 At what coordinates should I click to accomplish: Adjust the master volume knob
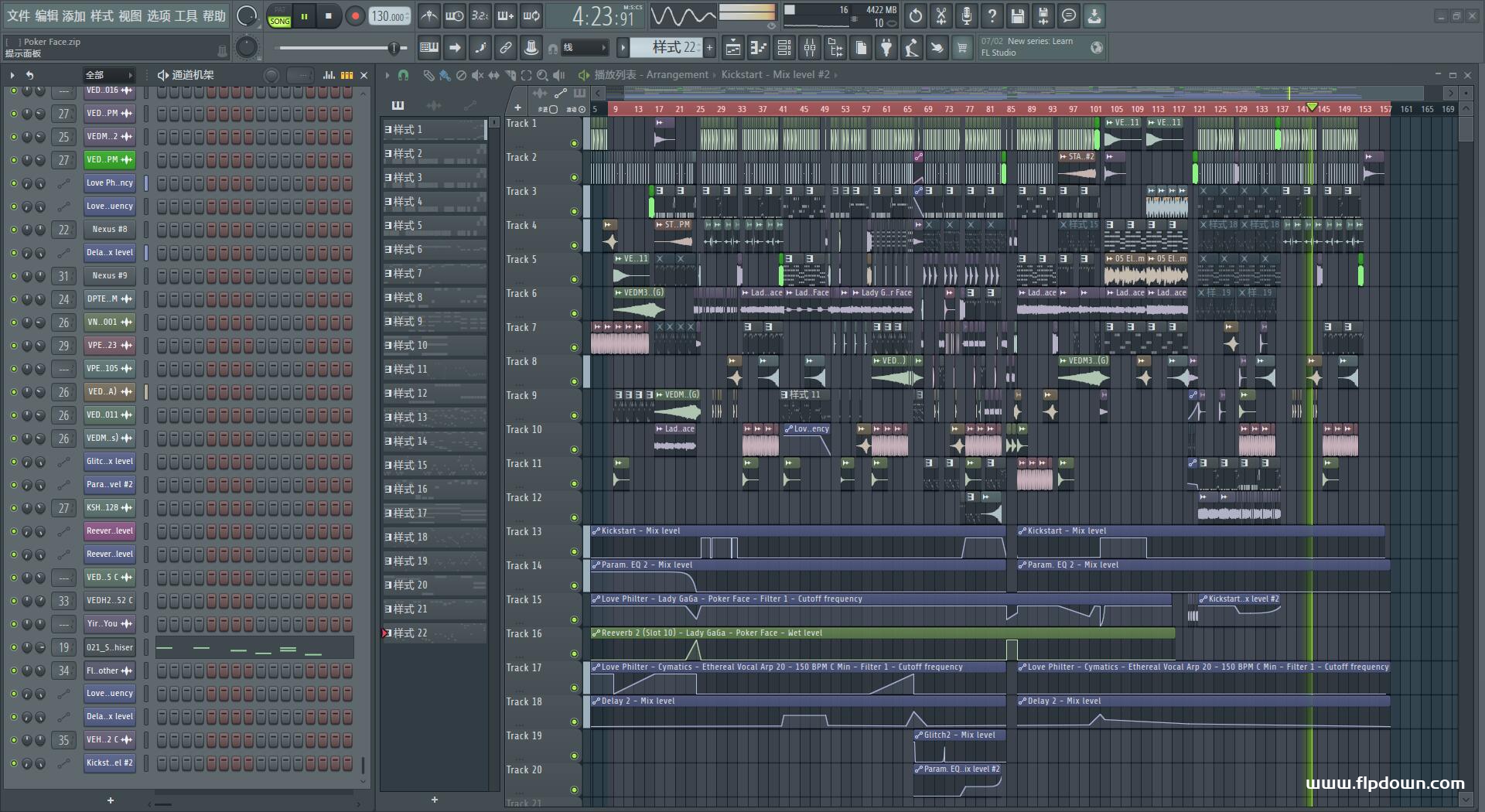click(247, 15)
